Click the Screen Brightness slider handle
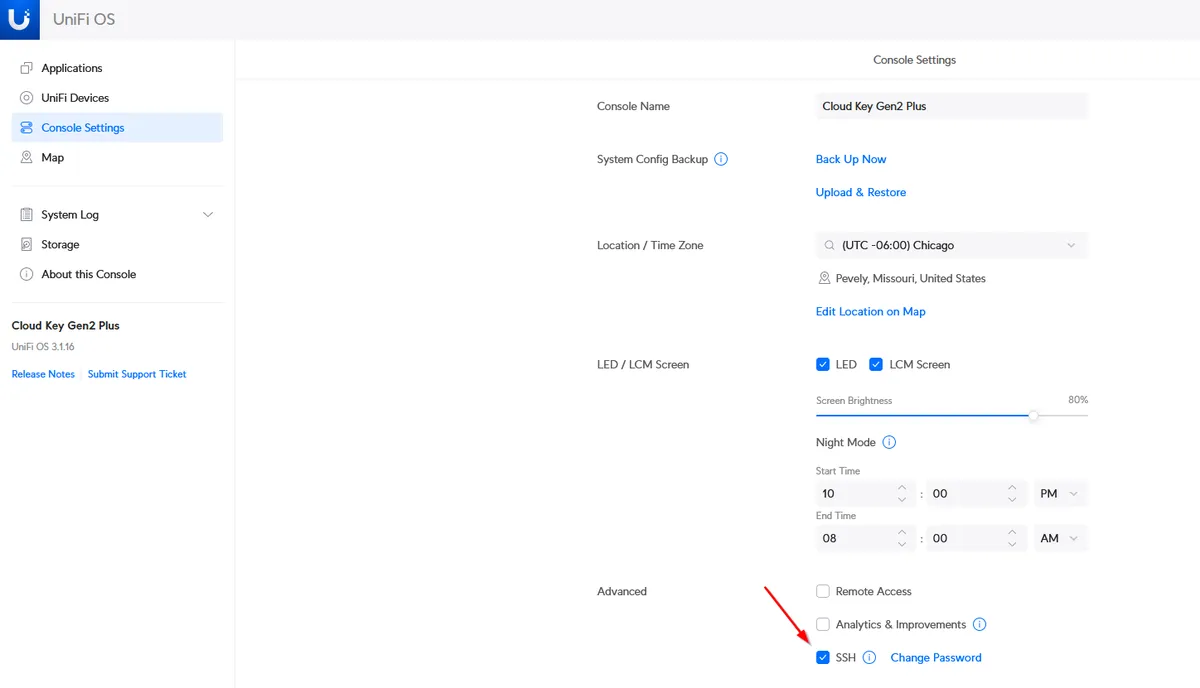The width and height of the screenshot is (1200, 688). pyautogui.click(x=1034, y=415)
